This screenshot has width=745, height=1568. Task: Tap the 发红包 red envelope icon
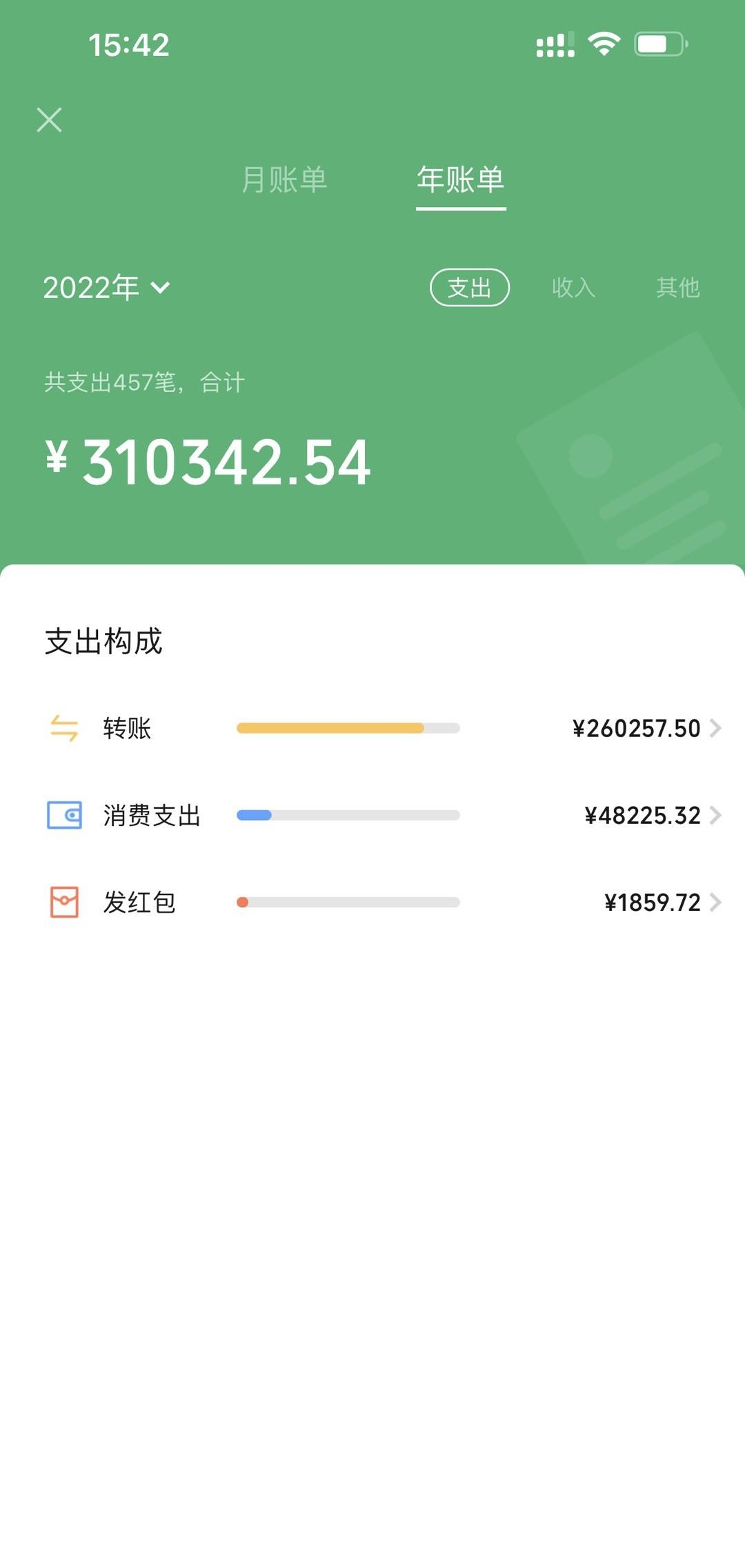pos(64,902)
